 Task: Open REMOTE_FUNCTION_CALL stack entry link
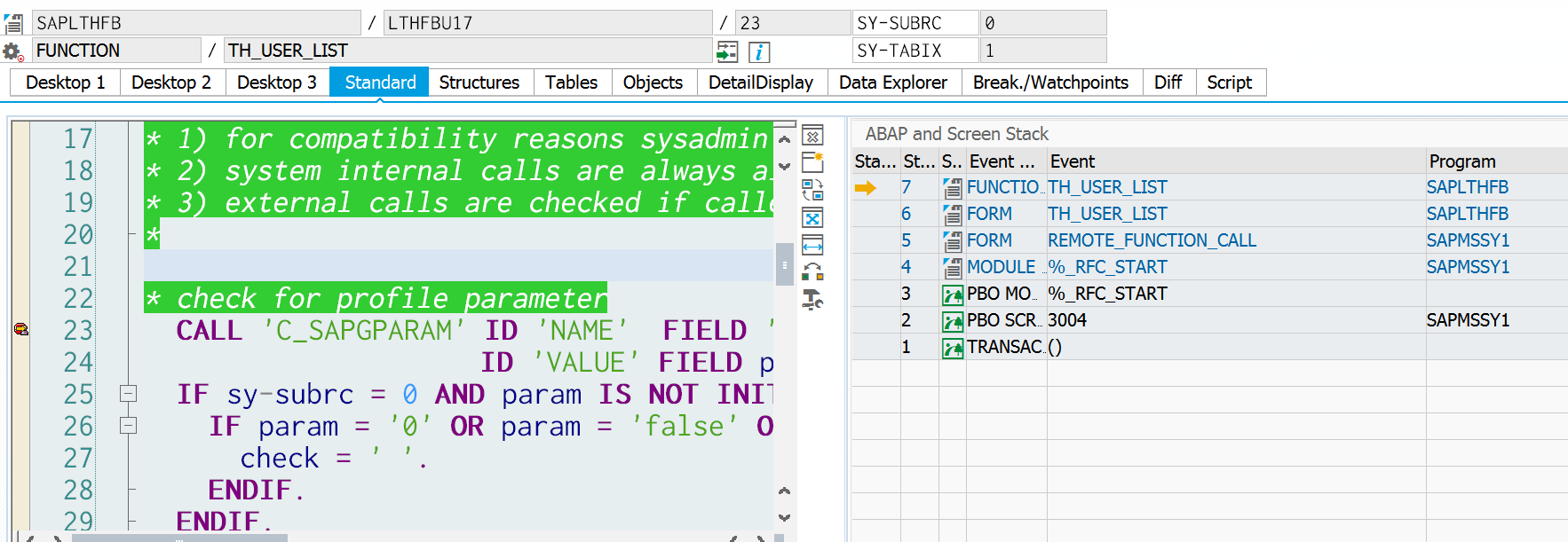pyautogui.click(x=1152, y=240)
